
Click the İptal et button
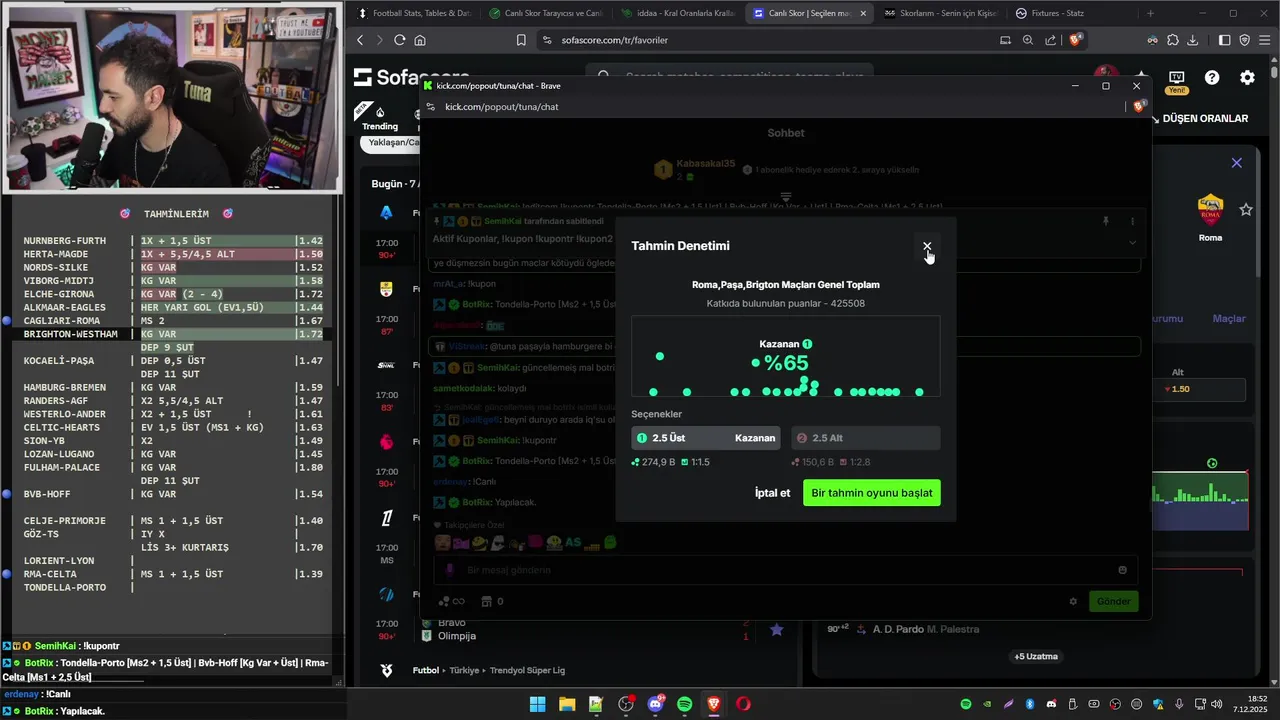[x=772, y=493]
